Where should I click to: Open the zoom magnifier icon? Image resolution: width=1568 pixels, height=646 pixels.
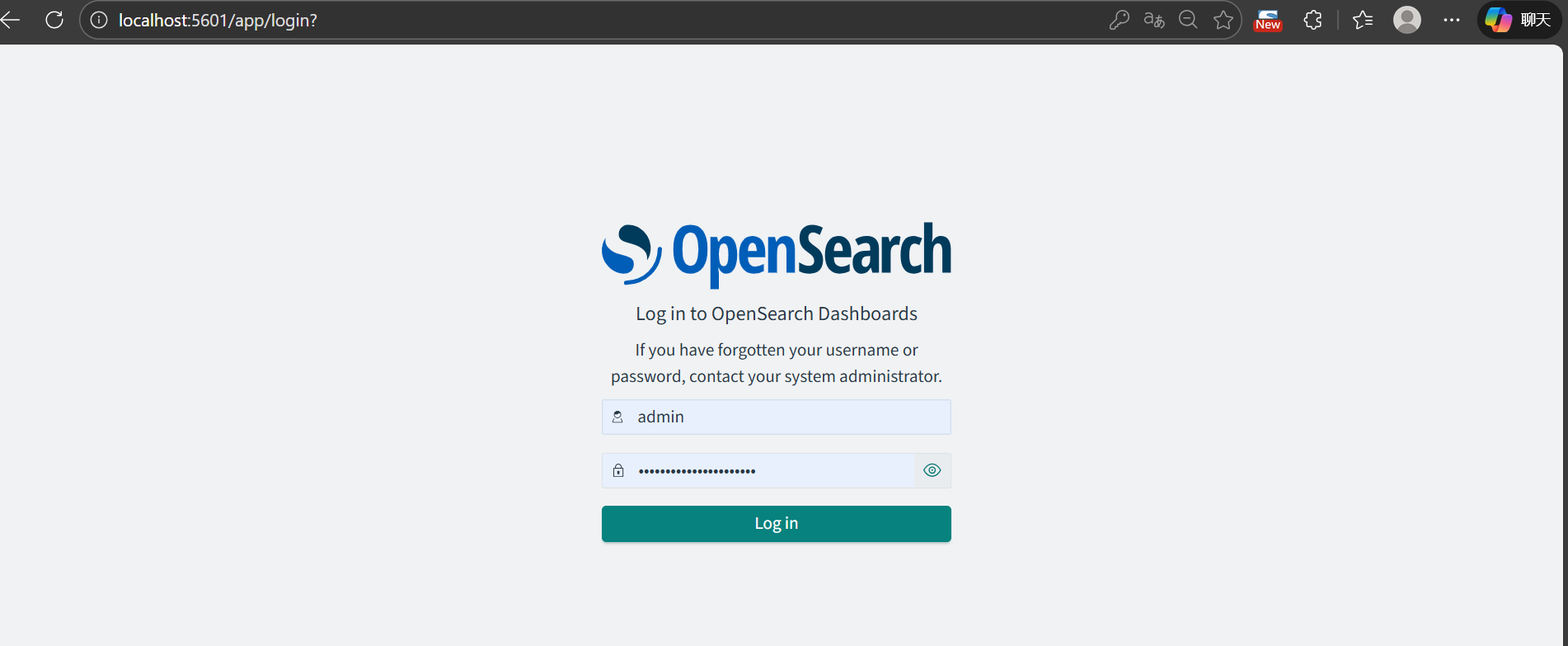[x=1188, y=20]
